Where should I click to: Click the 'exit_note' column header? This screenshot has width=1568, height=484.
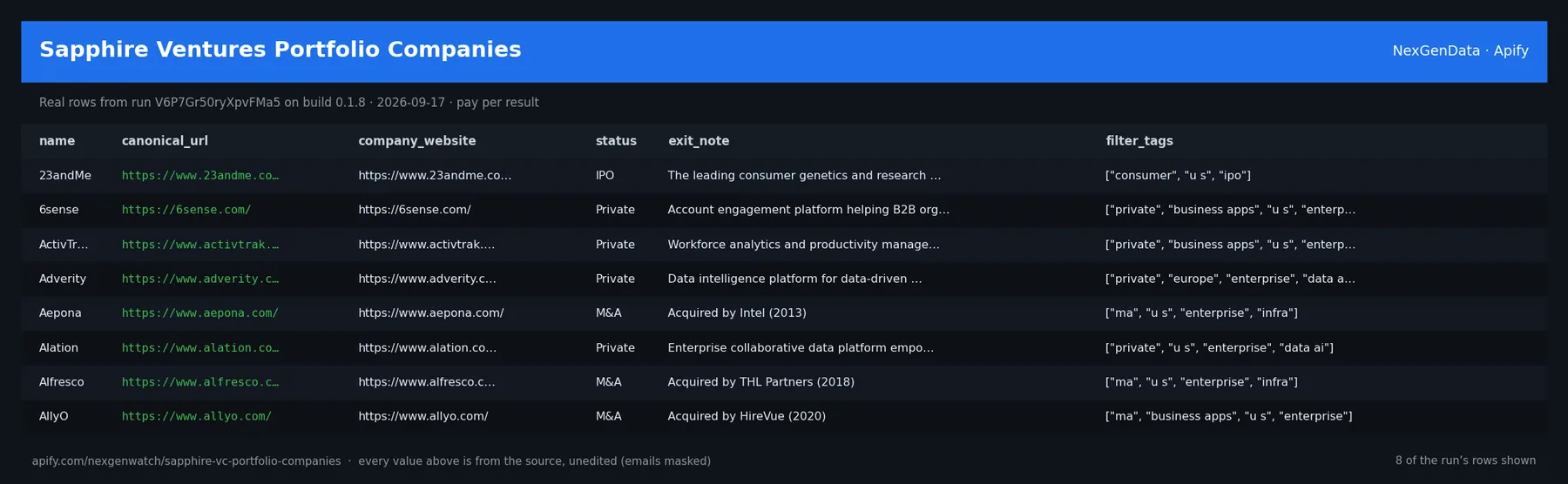tap(699, 141)
